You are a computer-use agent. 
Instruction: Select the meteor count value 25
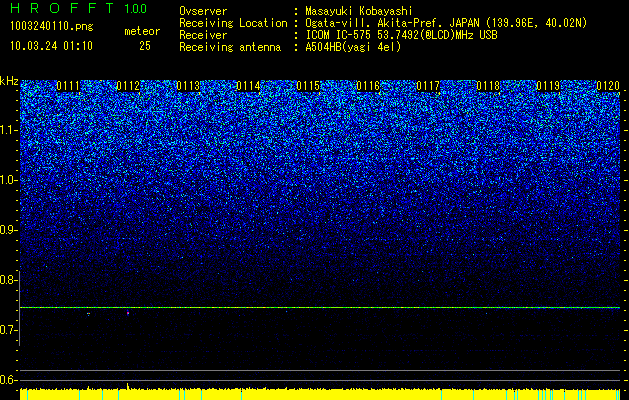click(145, 46)
